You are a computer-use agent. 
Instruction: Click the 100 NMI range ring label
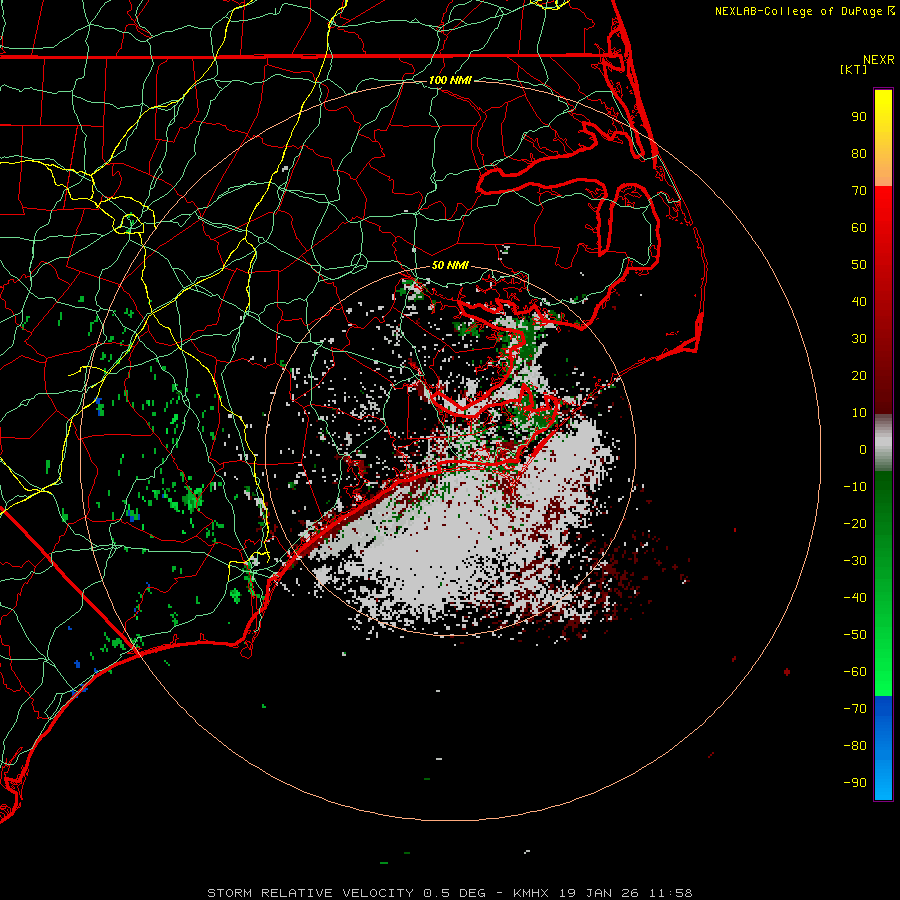point(450,80)
